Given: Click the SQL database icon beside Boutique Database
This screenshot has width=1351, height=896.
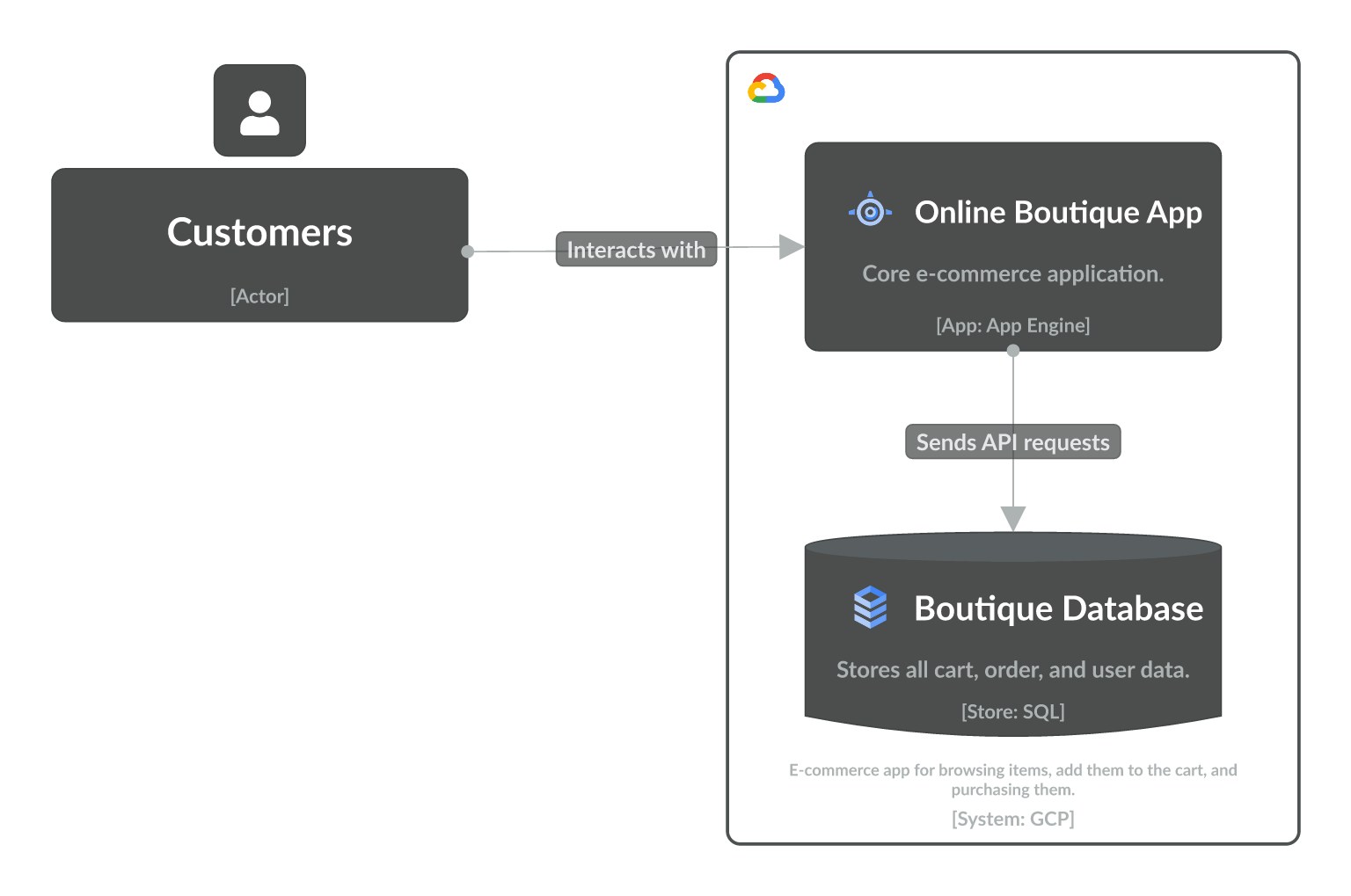Looking at the screenshot, I should click(870, 608).
